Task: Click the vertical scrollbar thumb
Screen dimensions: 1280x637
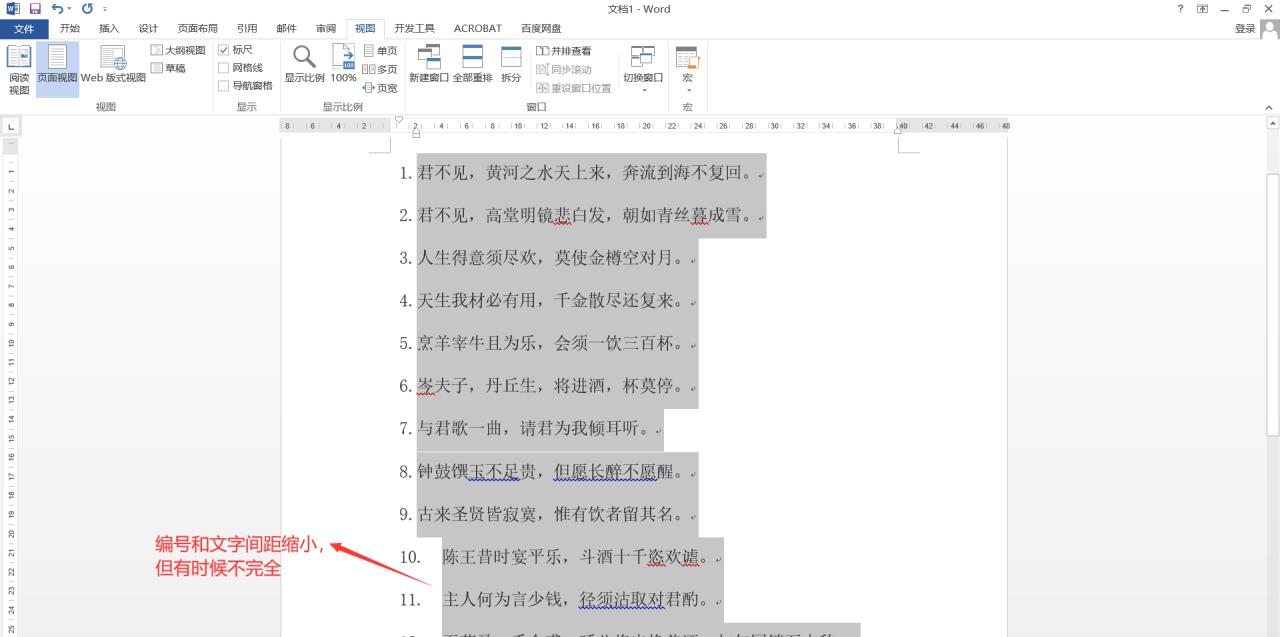Action: pos(1273,304)
